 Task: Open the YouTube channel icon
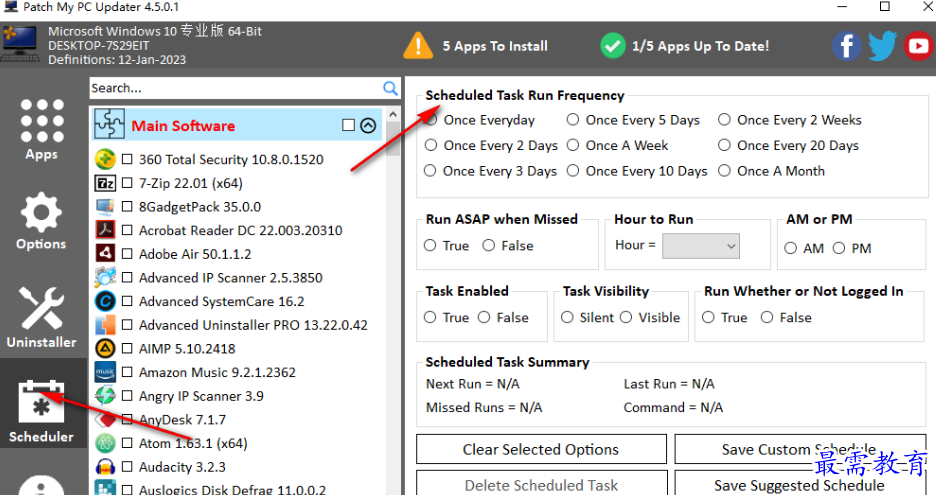coord(919,46)
